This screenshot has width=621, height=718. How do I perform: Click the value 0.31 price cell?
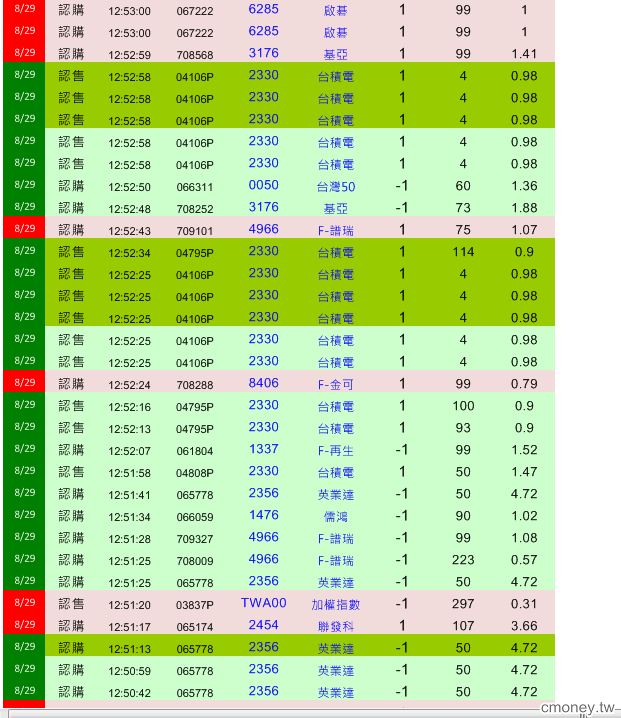point(524,604)
